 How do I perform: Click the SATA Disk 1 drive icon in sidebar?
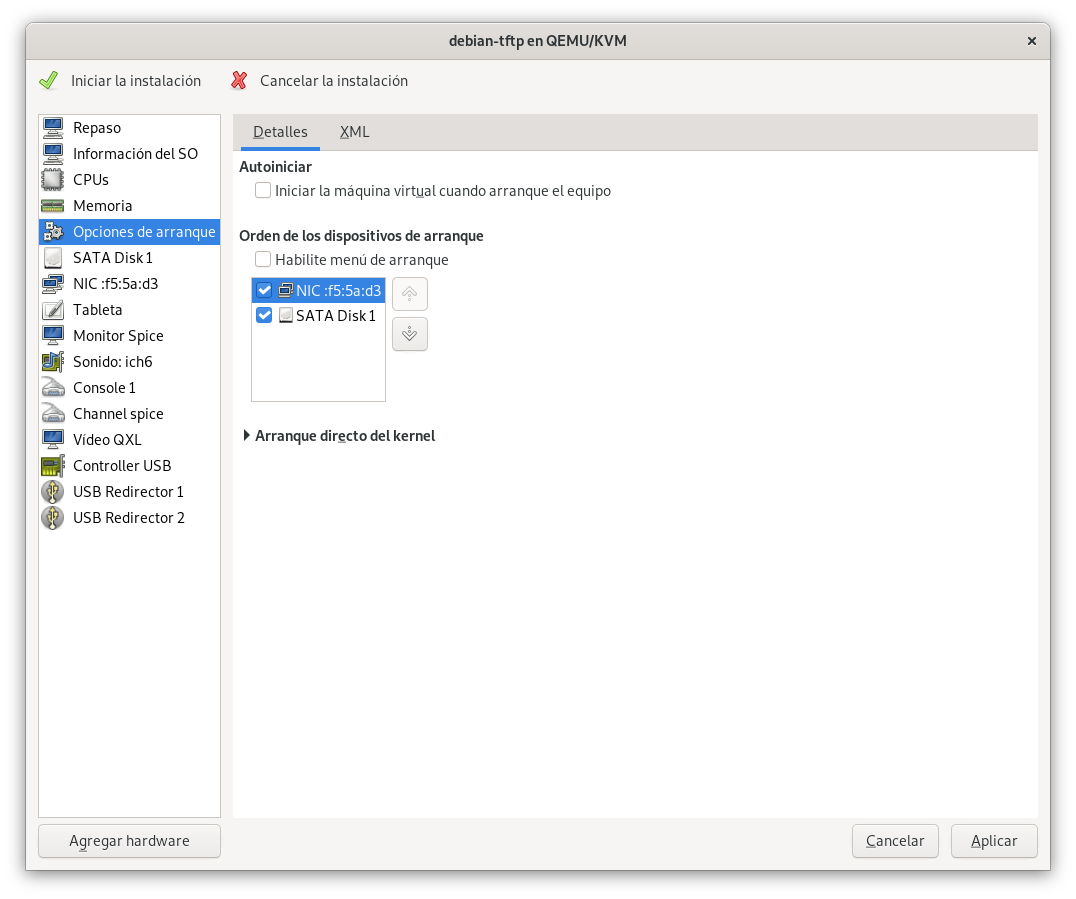point(53,258)
